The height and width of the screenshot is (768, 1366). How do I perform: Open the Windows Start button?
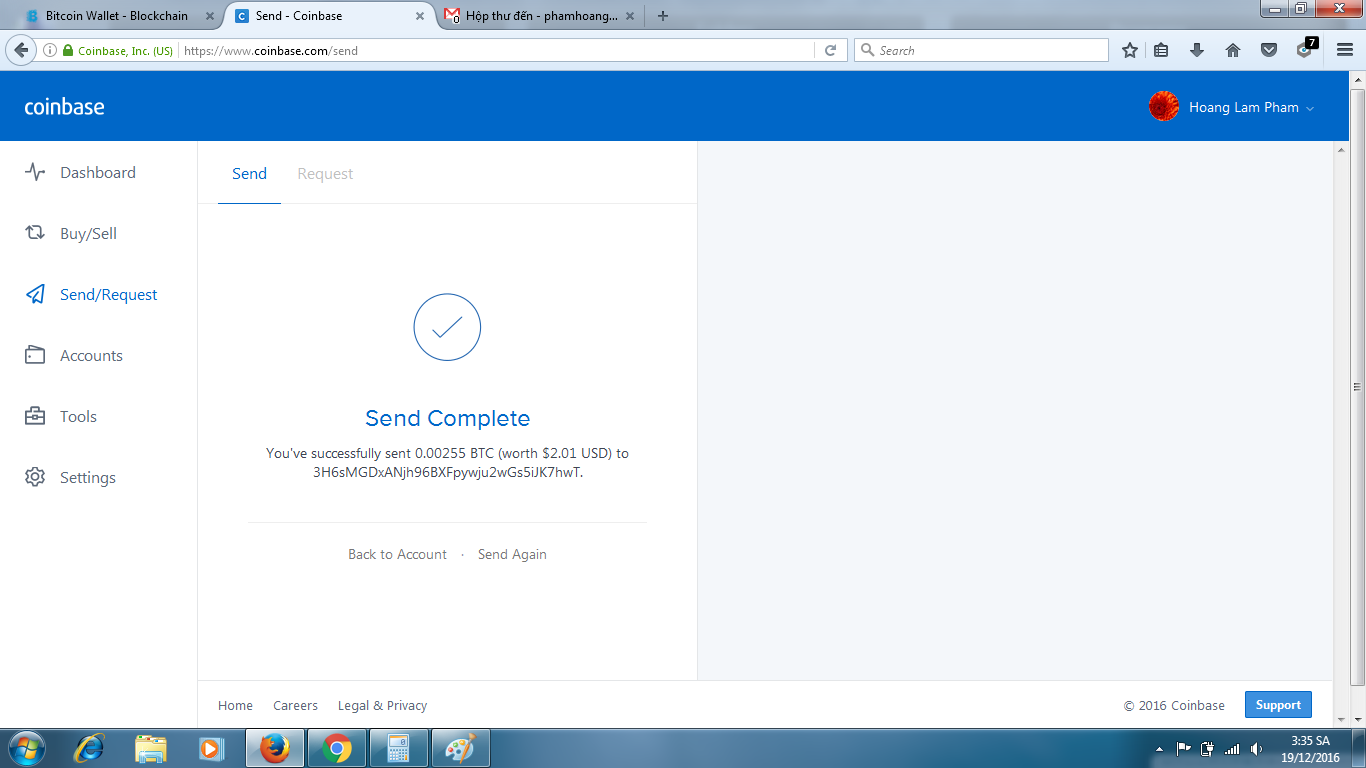27,748
